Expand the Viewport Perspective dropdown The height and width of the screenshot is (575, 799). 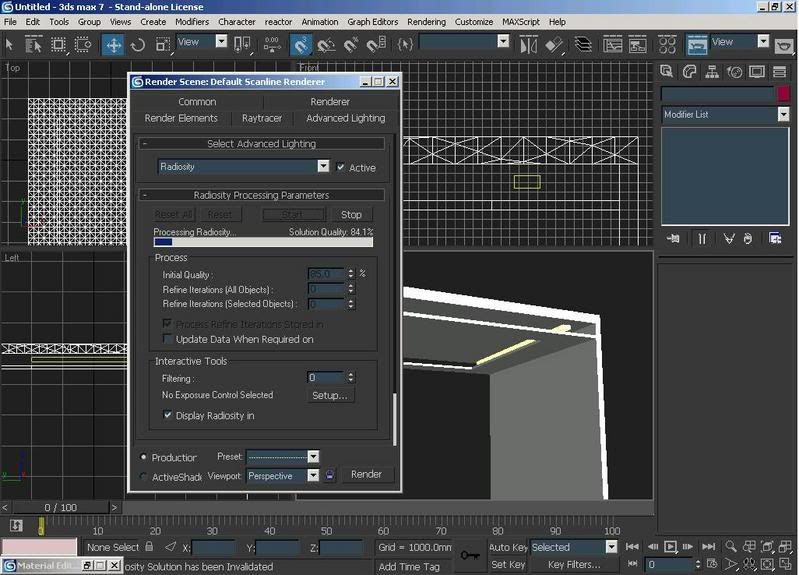(x=313, y=476)
